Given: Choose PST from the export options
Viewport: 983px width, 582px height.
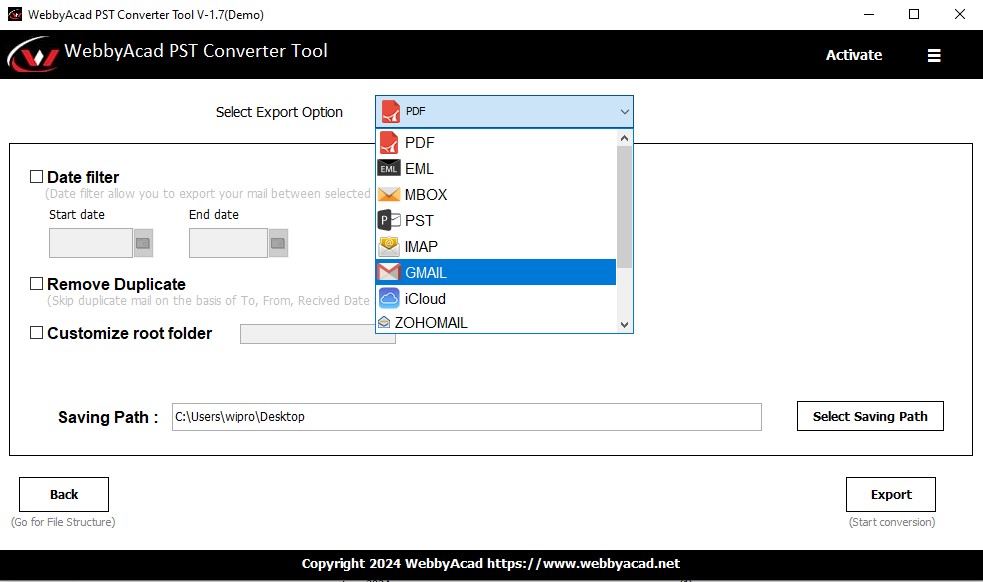Looking at the screenshot, I should pyautogui.click(x=496, y=220).
